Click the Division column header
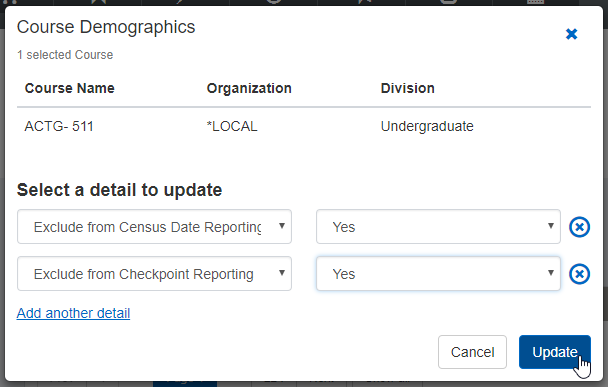Image resolution: width=608 pixels, height=387 pixels. pyautogui.click(x=408, y=88)
